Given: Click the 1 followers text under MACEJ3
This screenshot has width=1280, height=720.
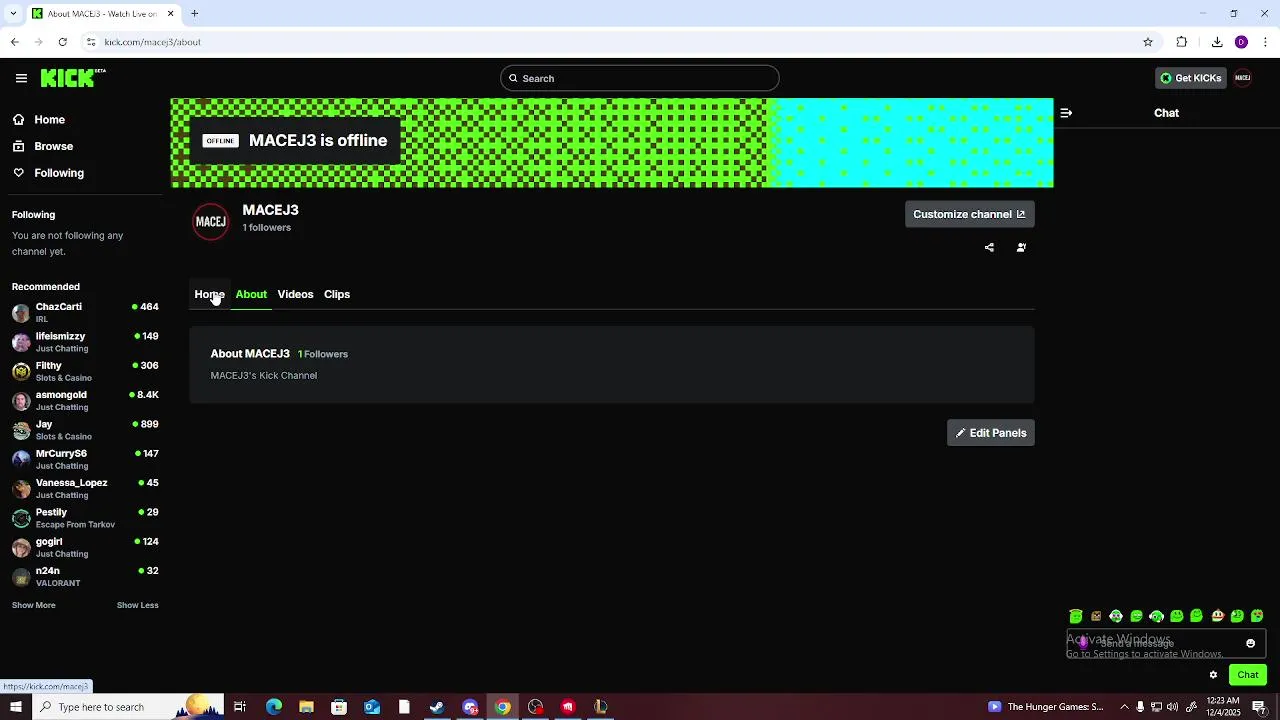Looking at the screenshot, I should 267,227.
